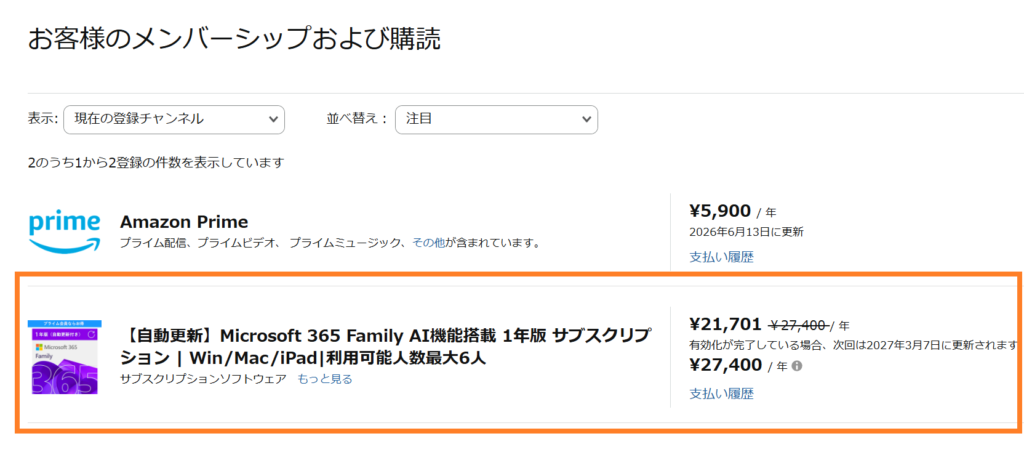Open 支払い履歴 for Amazon Prime
Viewport: 1024px width, 460px height.
[722, 257]
